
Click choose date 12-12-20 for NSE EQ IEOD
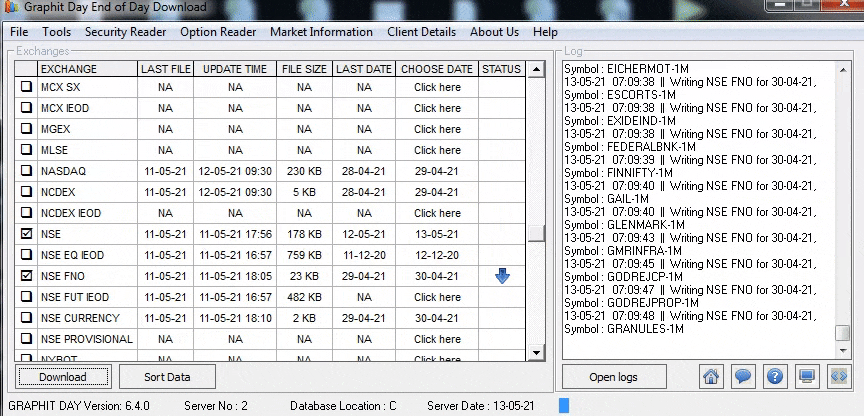[x=436, y=255]
